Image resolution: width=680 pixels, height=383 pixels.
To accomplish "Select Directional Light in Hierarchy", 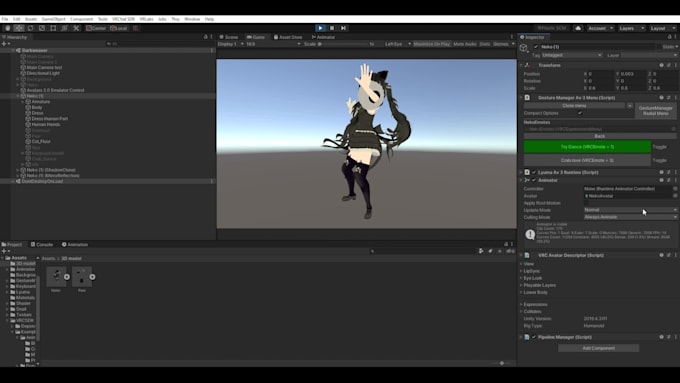I will (43, 73).
